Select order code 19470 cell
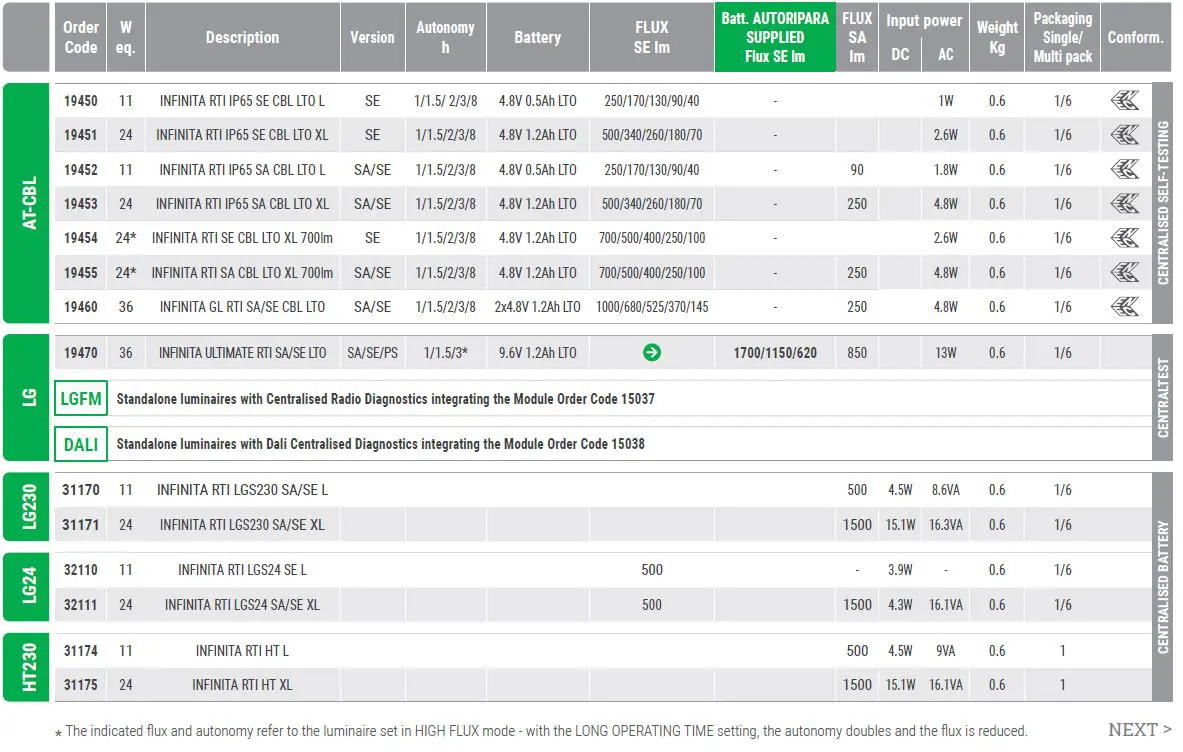 (81, 352)
